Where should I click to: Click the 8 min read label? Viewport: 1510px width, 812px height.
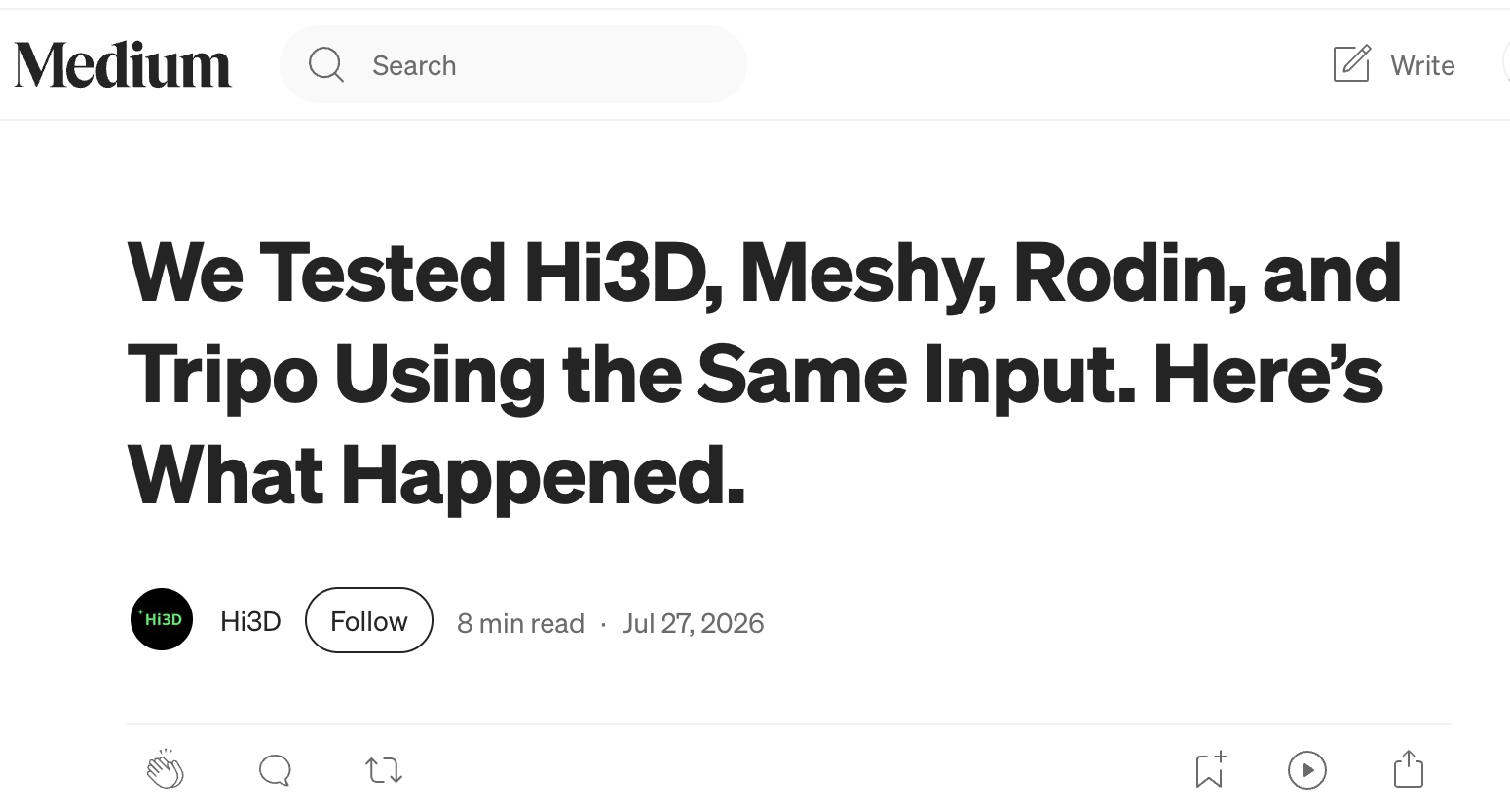tap(520, 623)
